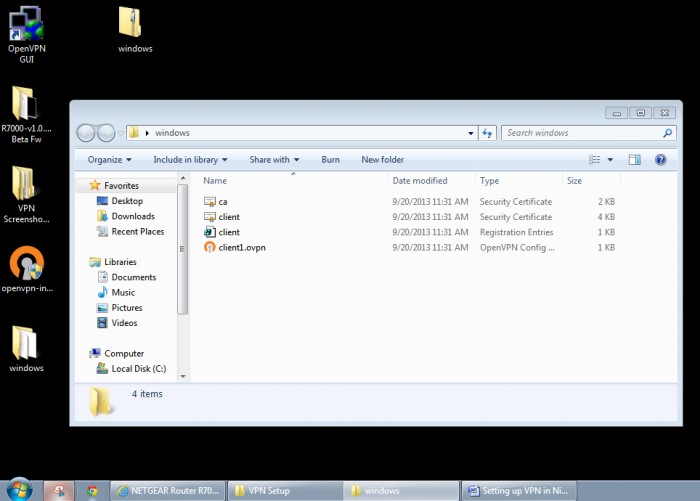Open the Organize dropdown menu
Image resolution: width=700 pixels, height=501 pixels.
pos(109,159)
